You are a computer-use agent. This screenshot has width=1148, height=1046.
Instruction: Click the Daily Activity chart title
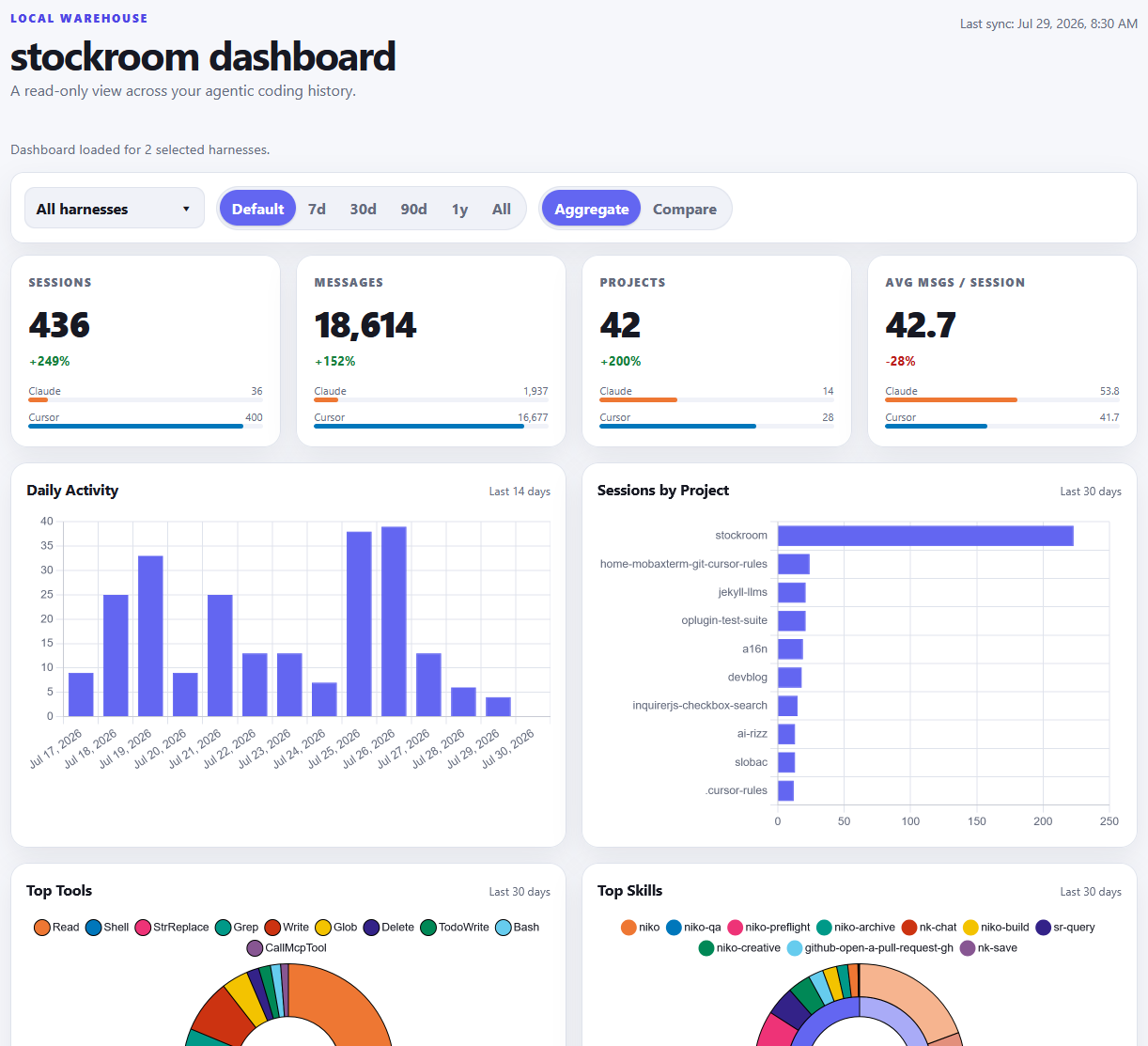(x=72, y=490)
